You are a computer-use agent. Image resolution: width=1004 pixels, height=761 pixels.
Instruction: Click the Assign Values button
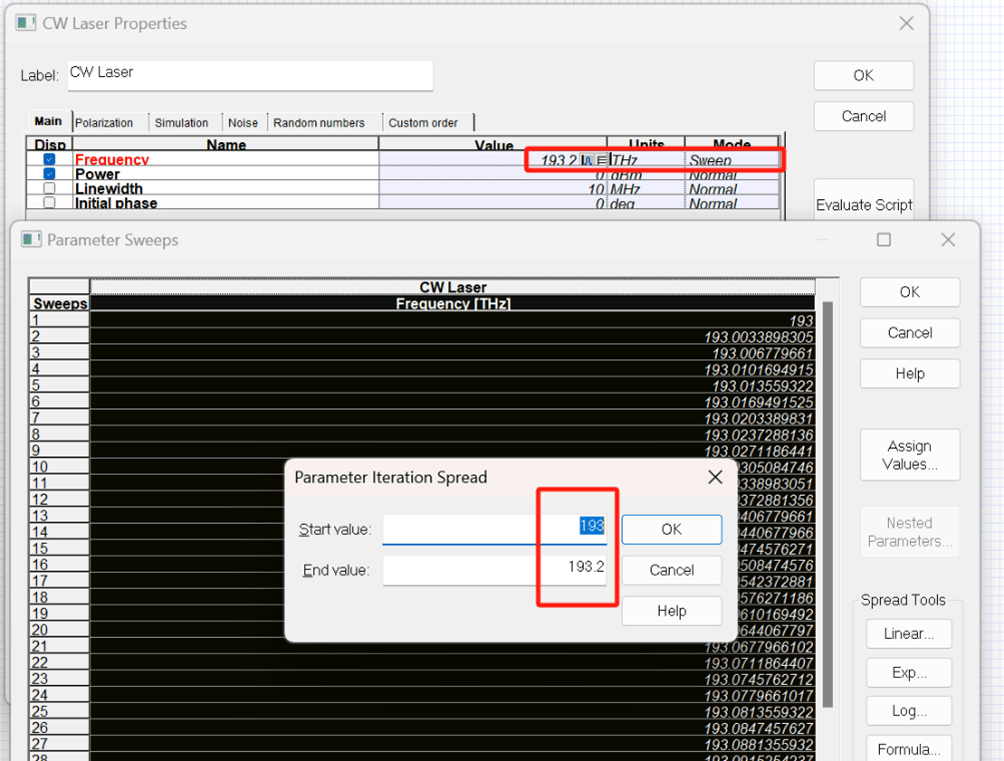pyautogui.click(x=909, y=455)
